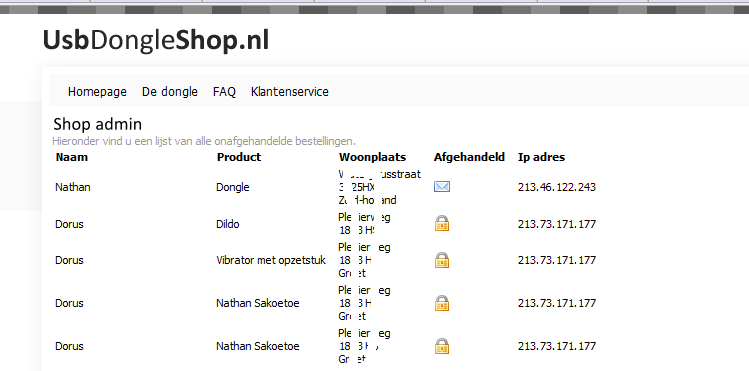Click the envelope icon in Nathan's Dongle order
The image size is (749, 371).
pos(442,187)
